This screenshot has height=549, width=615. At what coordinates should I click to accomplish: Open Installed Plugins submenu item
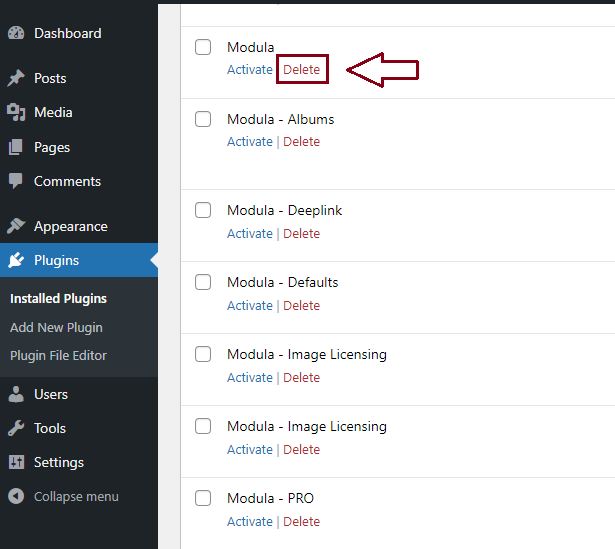[58, 298]
